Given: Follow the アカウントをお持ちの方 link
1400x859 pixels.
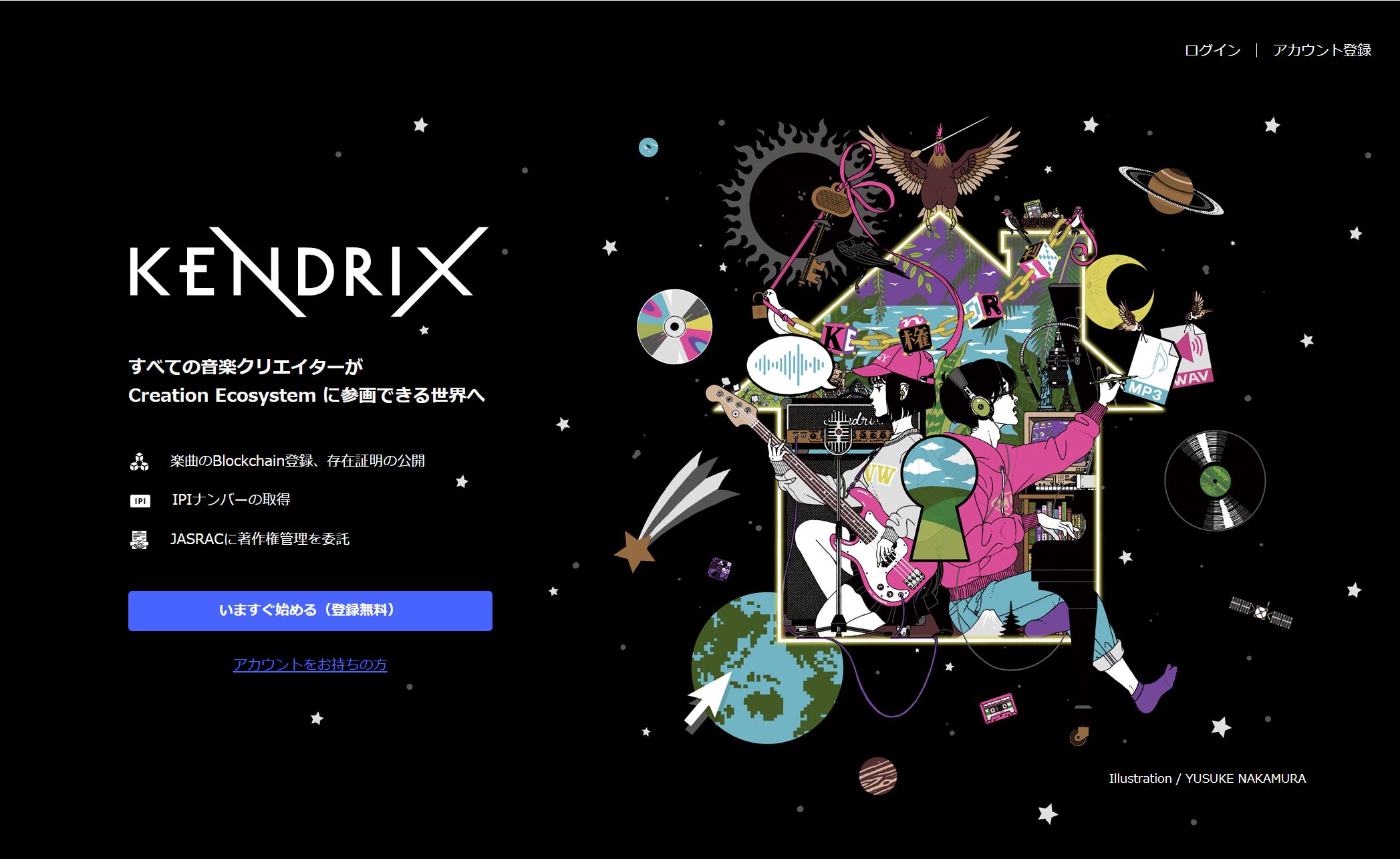Looking at the screenshot, I should click(310, 664).
